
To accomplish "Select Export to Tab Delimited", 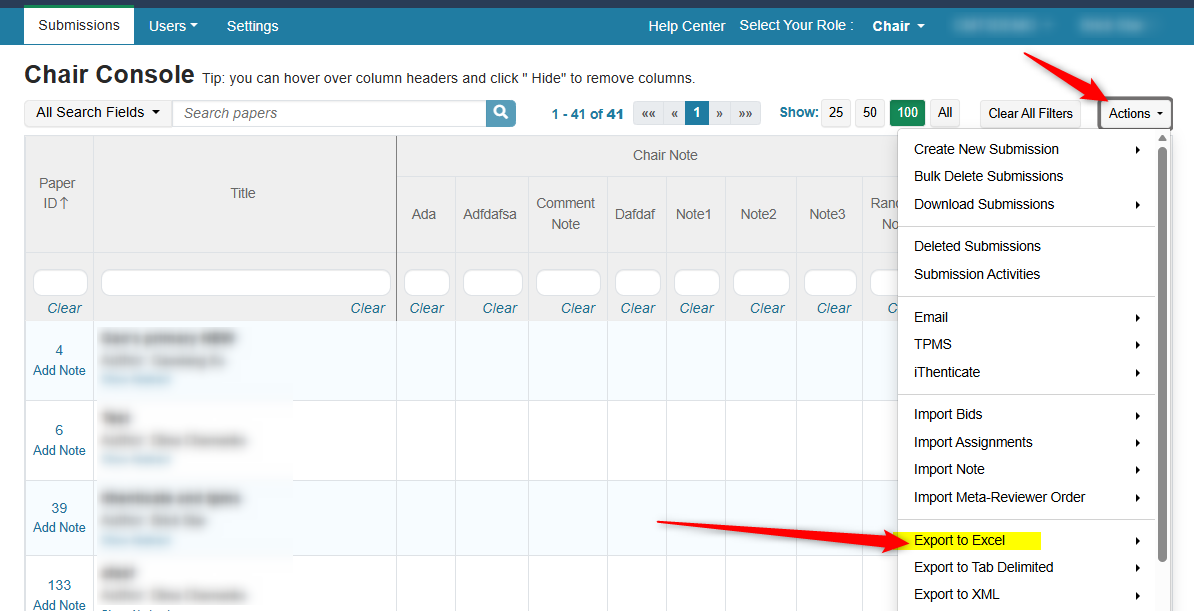I will coord(1027,568).
